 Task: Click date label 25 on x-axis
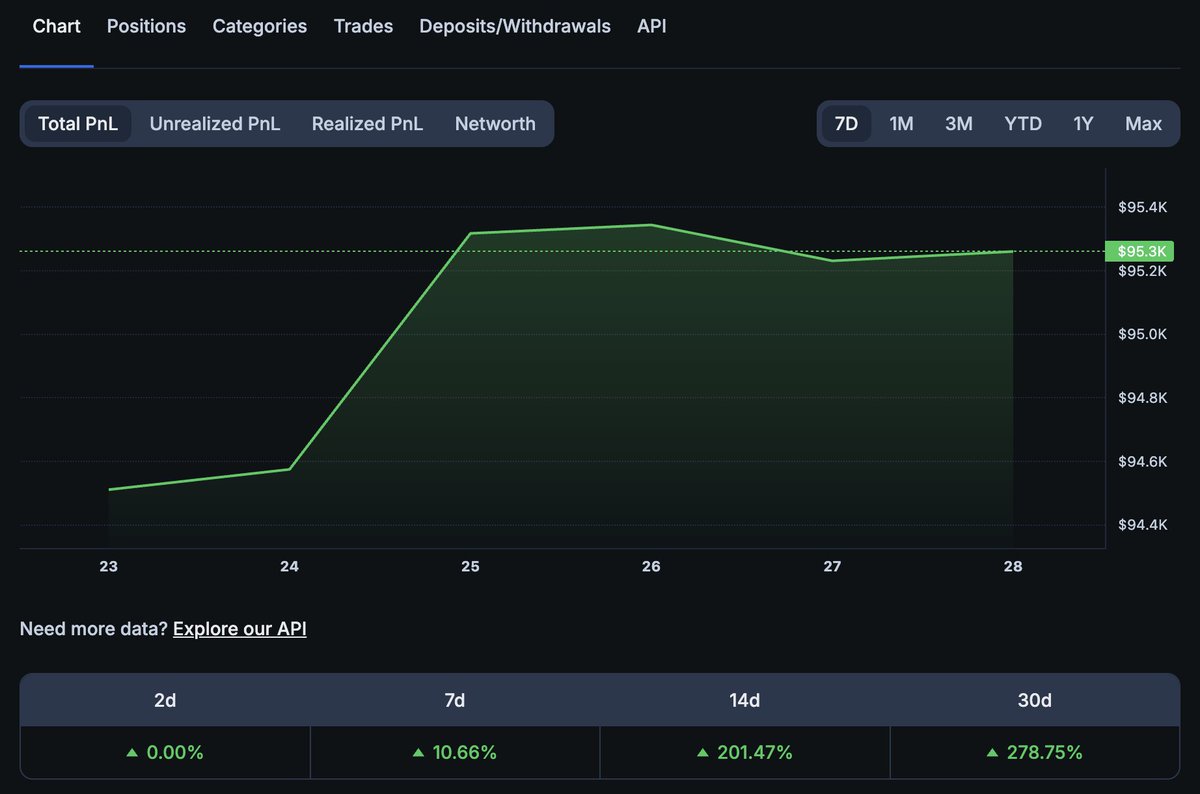tap(470, 567)
